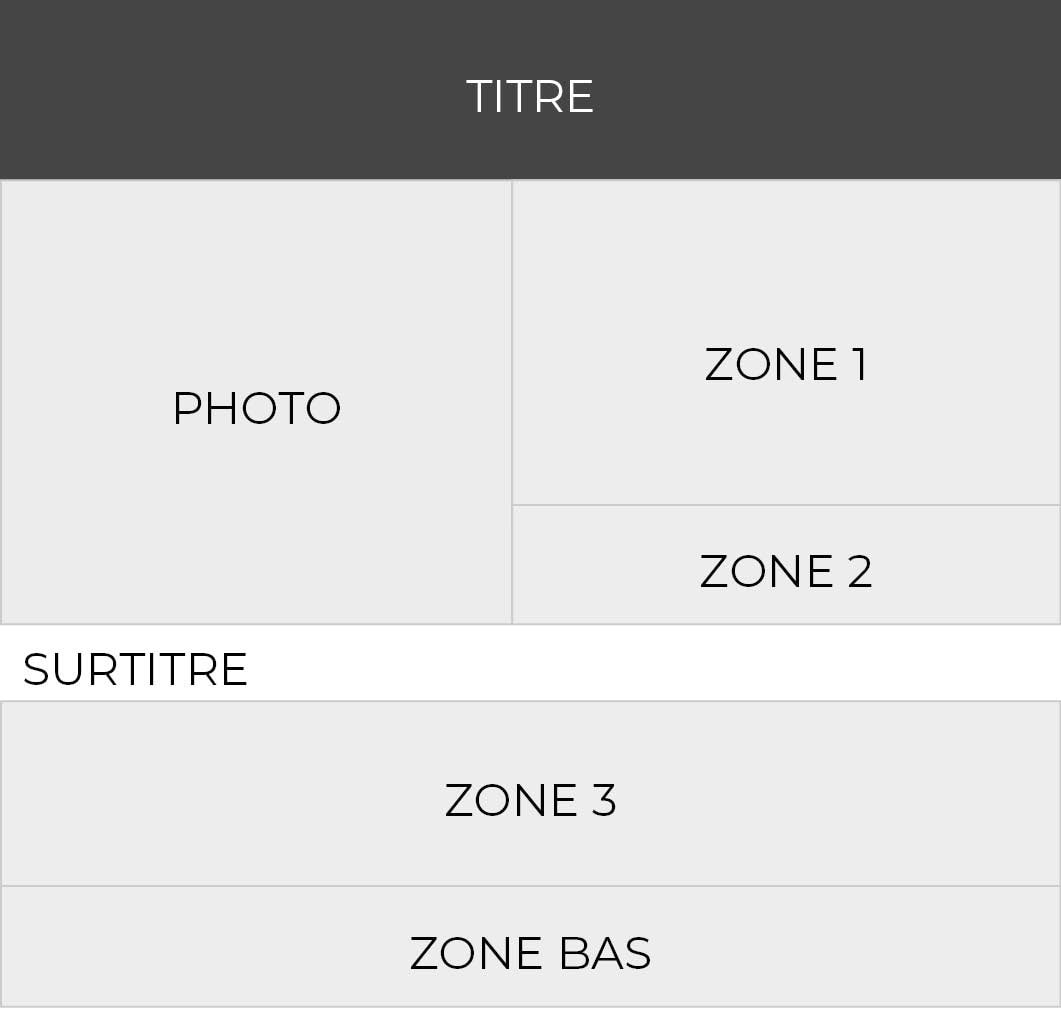Click the divider between PHOTO and ZONE 1
1061x1010 pixels.
(x=512, y=400)
